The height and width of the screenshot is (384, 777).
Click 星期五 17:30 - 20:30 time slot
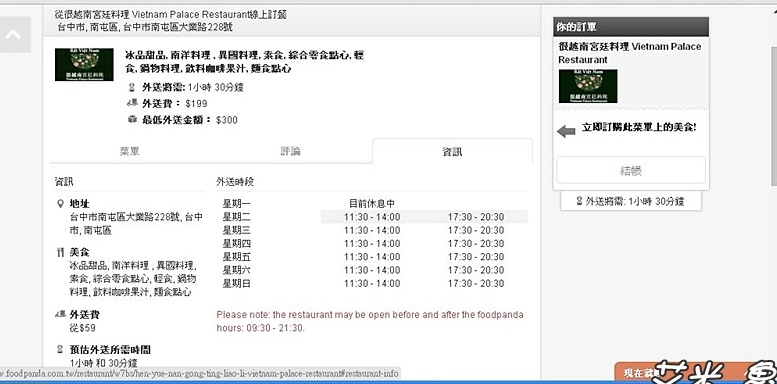point(476,257)
